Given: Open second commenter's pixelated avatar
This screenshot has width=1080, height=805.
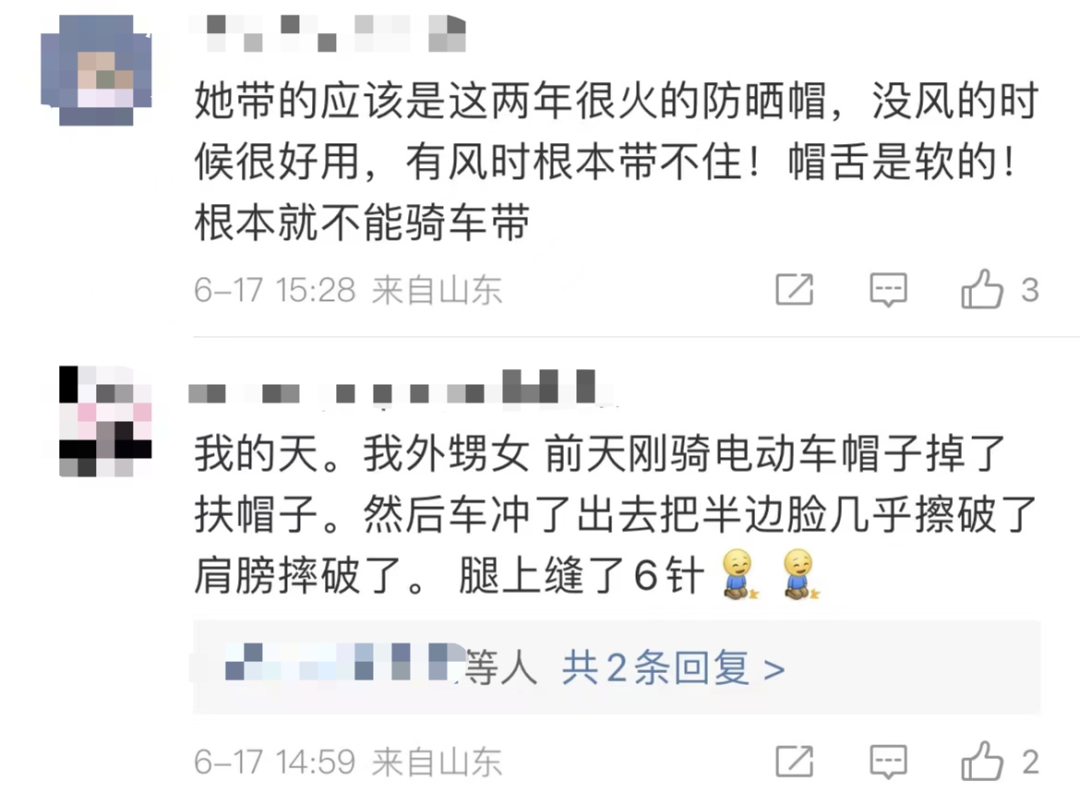Looking at the screenshot, I should [105, 421].
